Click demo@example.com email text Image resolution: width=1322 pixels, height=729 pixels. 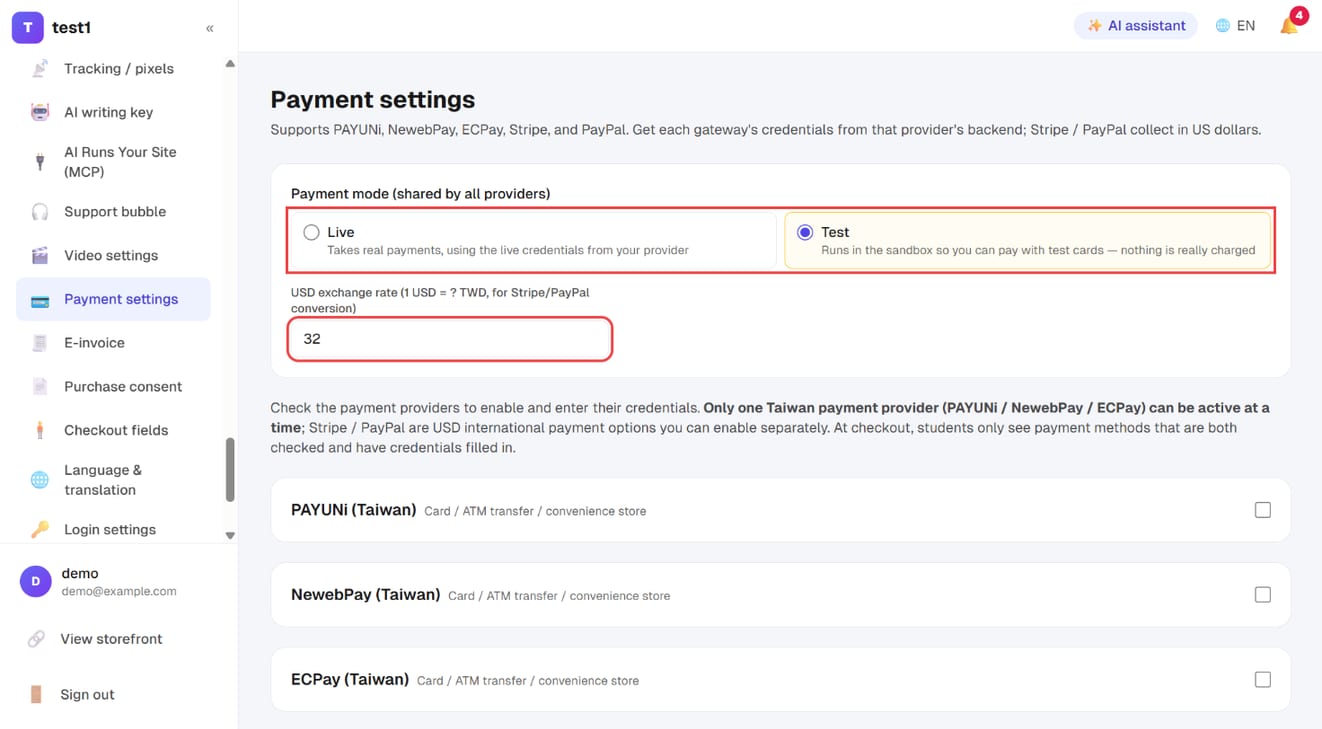119,591
